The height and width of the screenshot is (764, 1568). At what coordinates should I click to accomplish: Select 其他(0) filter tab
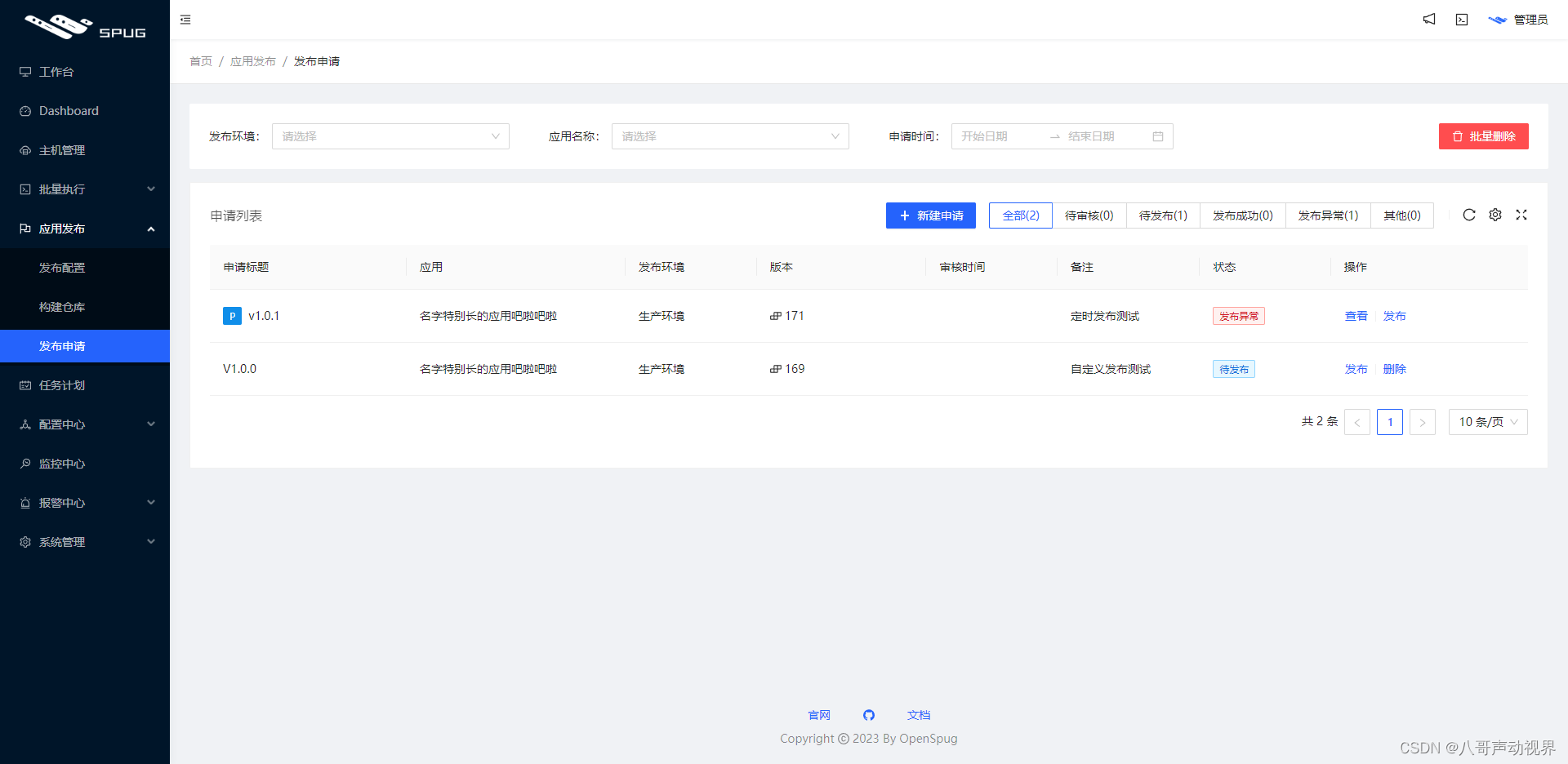tap(1402, 215)
